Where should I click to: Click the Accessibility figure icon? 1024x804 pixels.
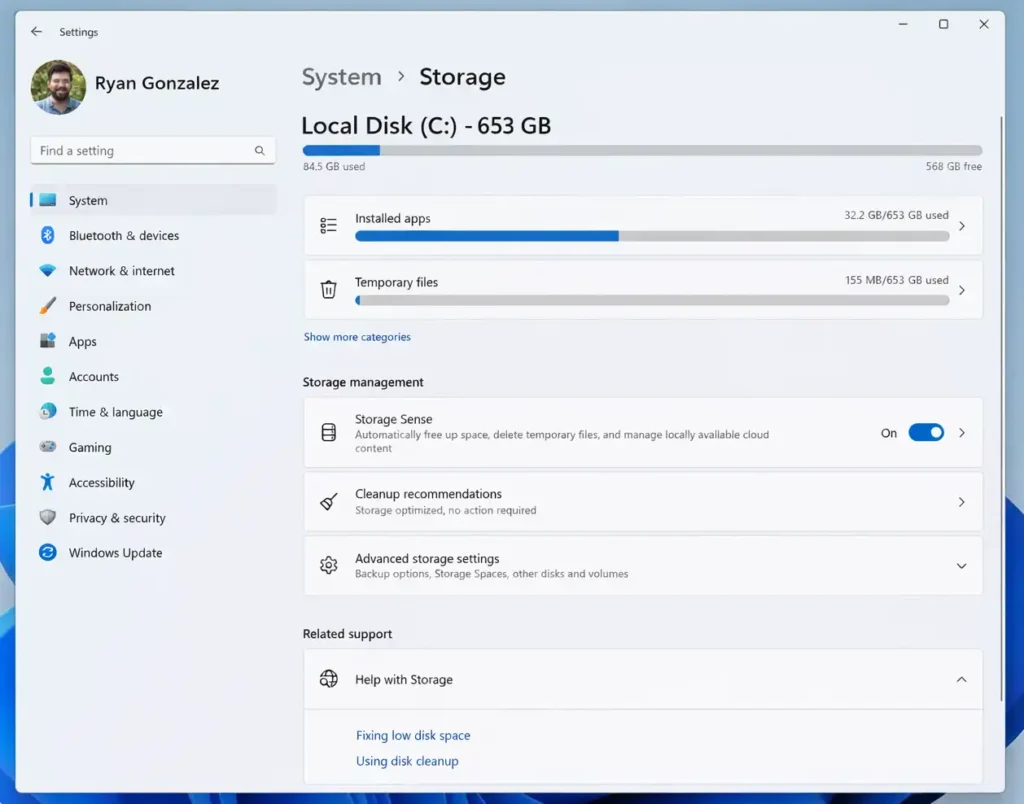pyautogui.click(x=47, y=483)
